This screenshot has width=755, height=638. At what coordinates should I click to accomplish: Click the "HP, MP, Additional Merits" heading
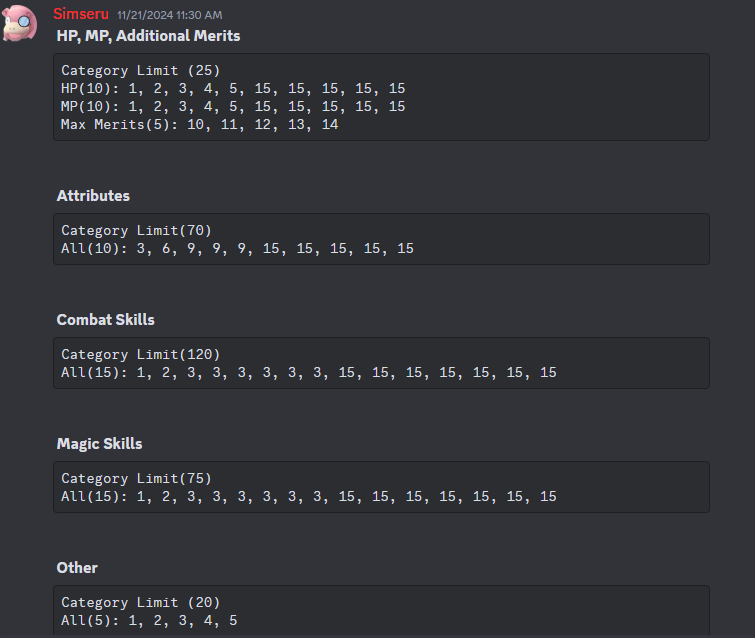(x=148, y=36)
